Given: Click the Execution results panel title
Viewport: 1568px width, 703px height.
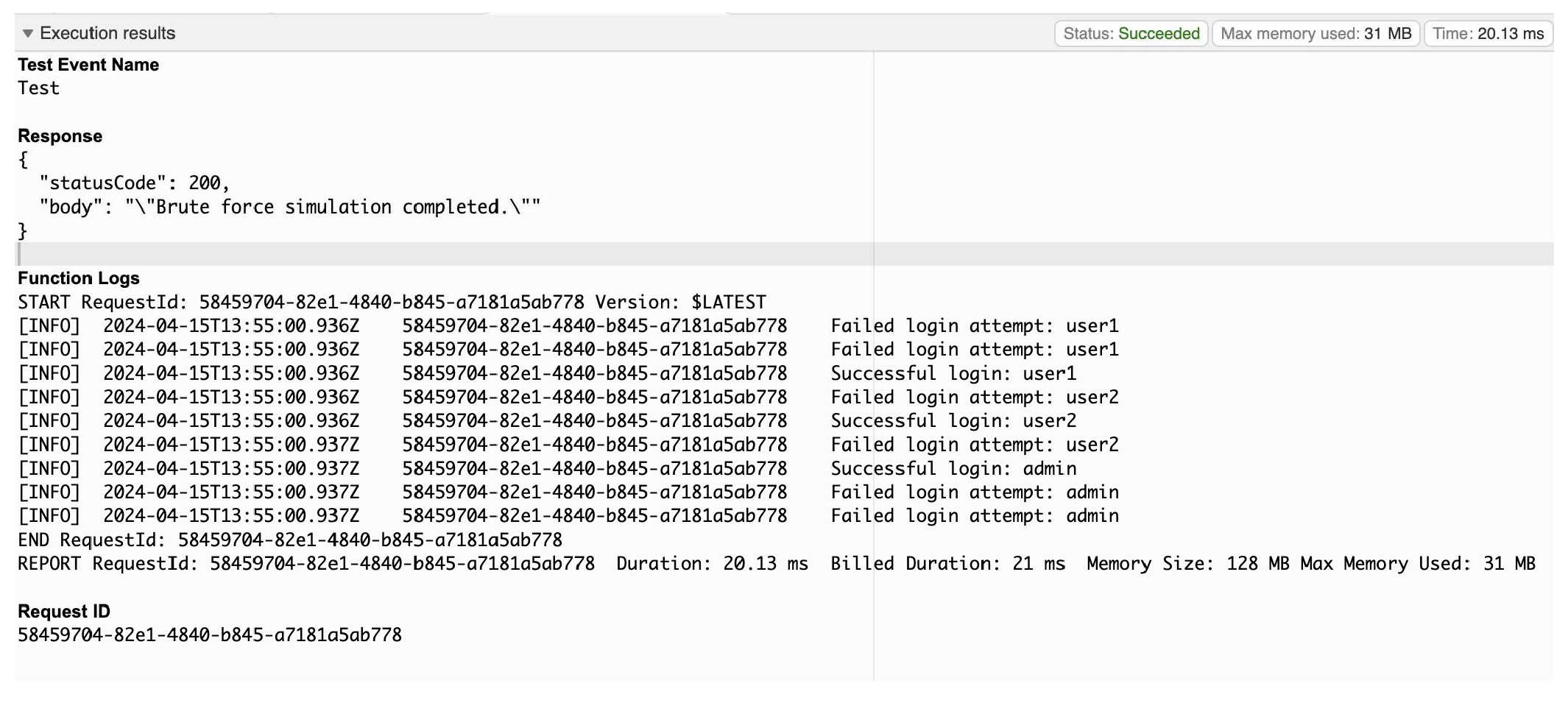Looking at the screenshot, I should [107, 34].
